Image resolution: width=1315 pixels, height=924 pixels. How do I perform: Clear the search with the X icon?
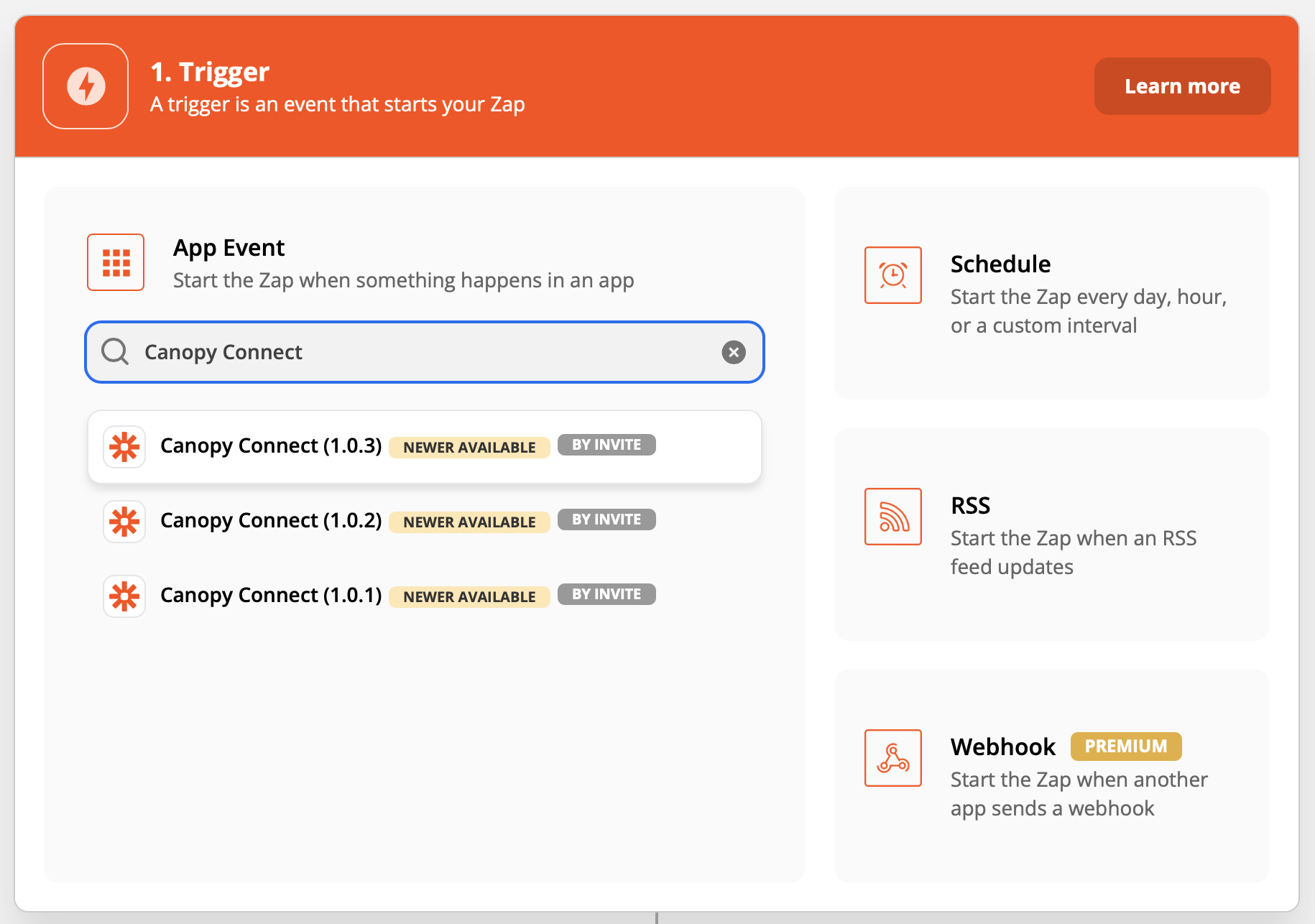pyautogui.click(x=734, y=352)
